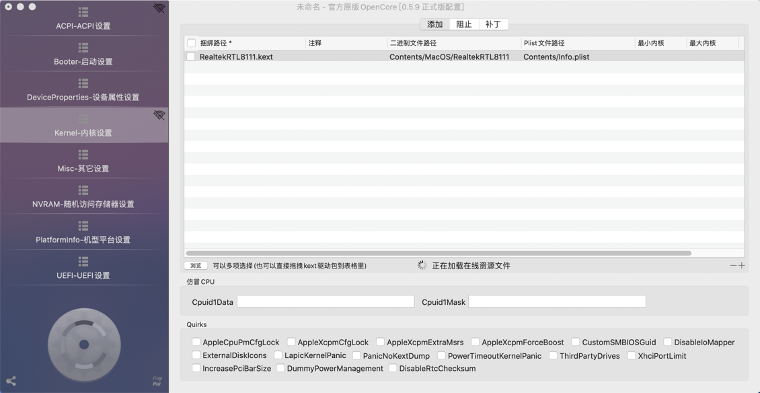Toggle LapicKernelPanic checkbox
The height and width of the screenshot is (393, 760).
[x=278, y=356]
